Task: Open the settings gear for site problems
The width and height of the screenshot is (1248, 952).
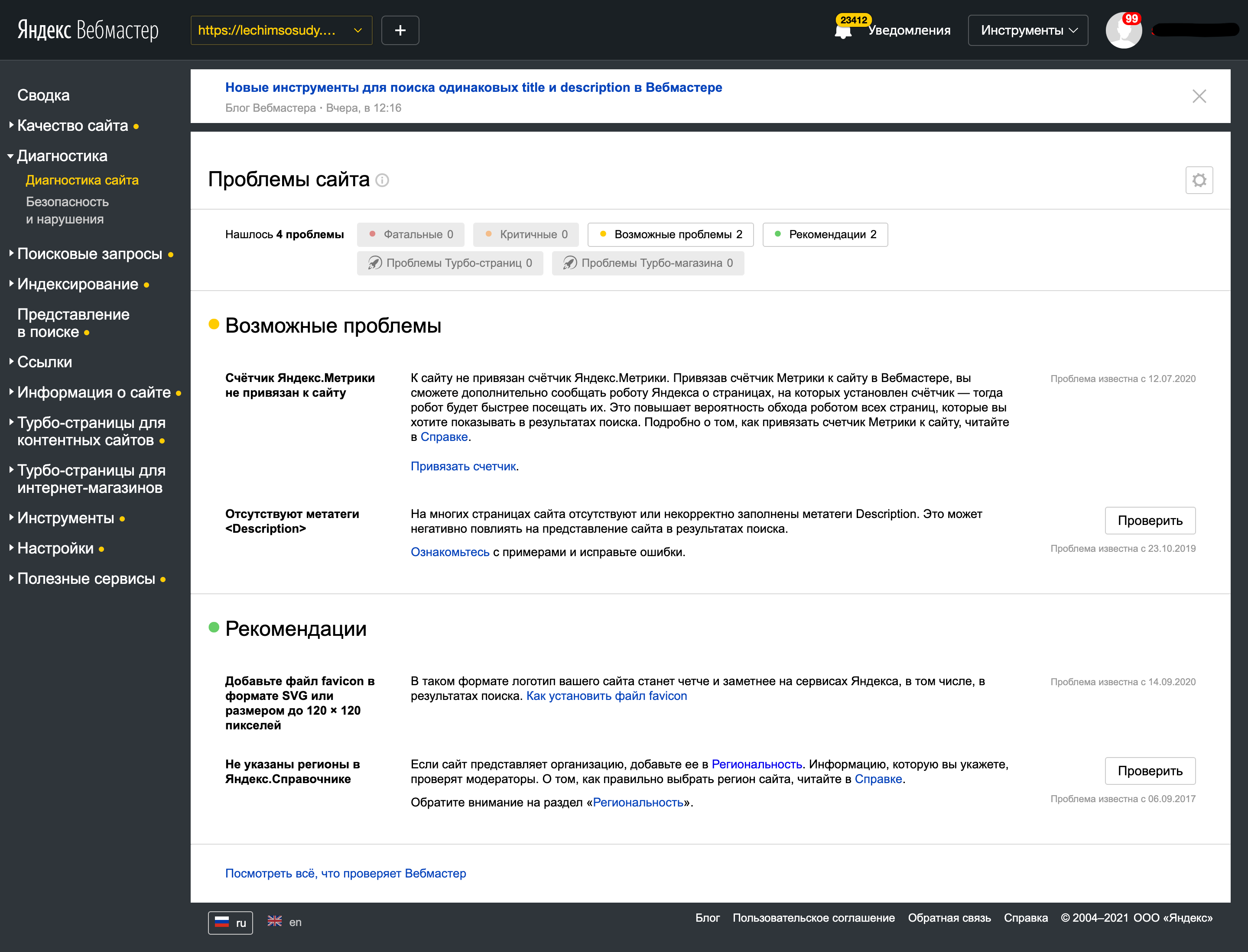Action: click(1199, 180)
